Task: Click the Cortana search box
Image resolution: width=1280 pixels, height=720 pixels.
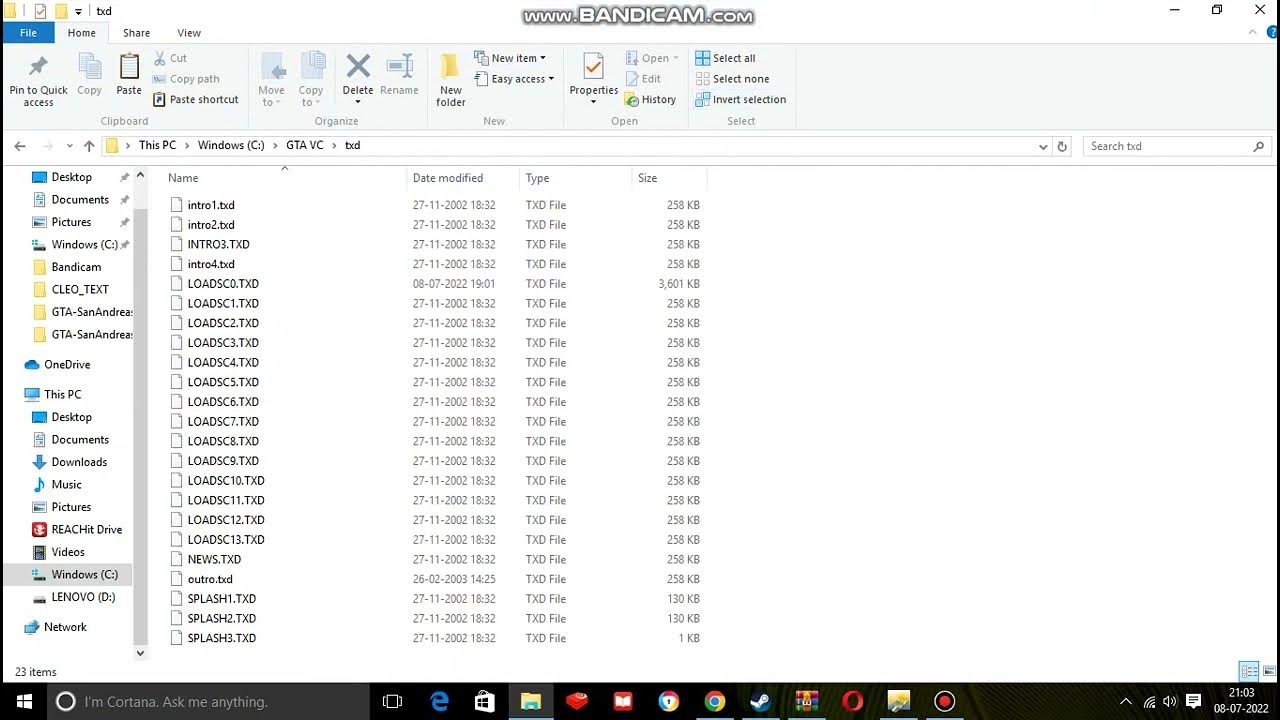Action: pos(209,701)
